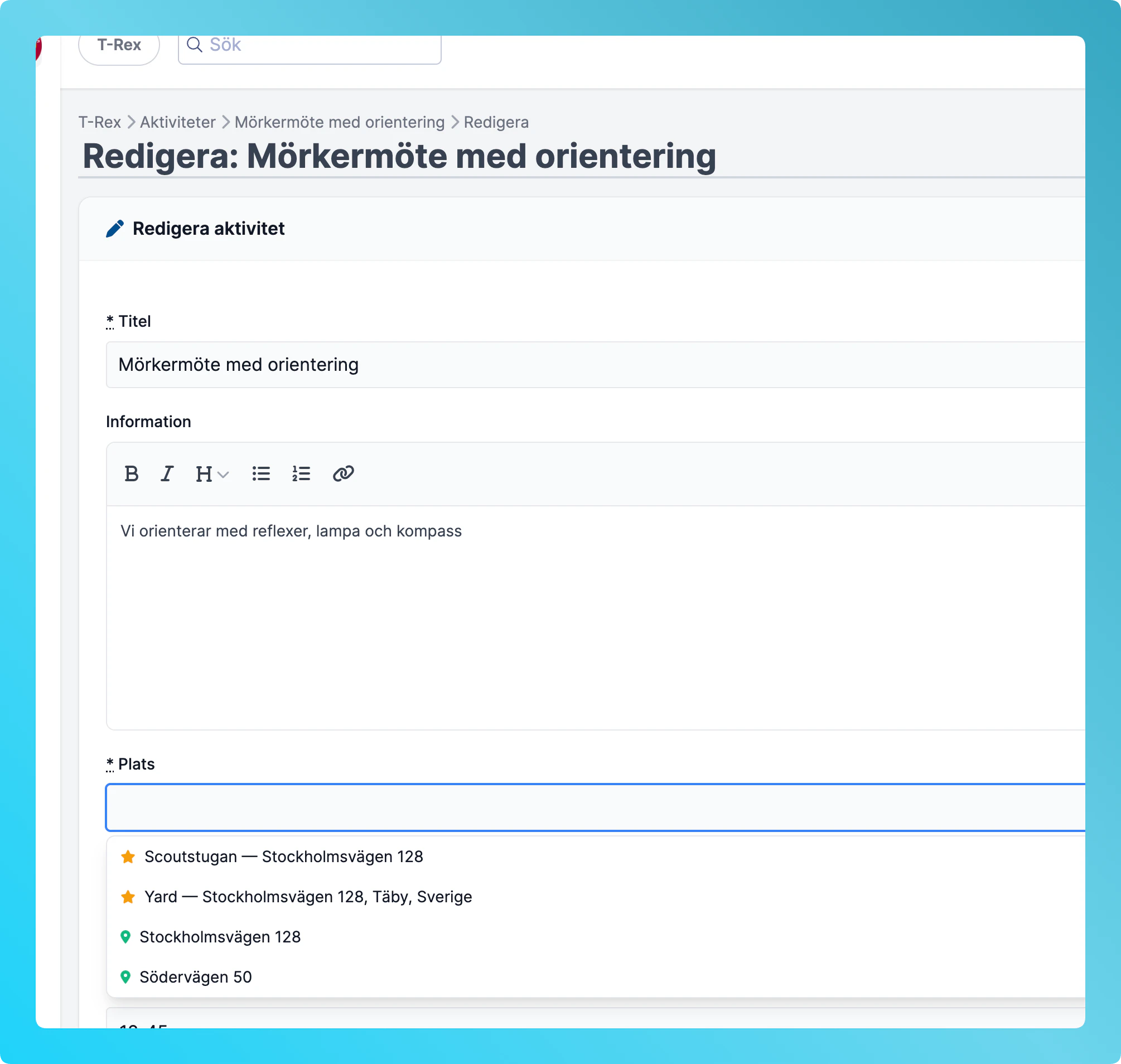This screenshot has height=1064, width=1121.
Task: Insert a bulleted list
Action: click(x=261, y=473)
